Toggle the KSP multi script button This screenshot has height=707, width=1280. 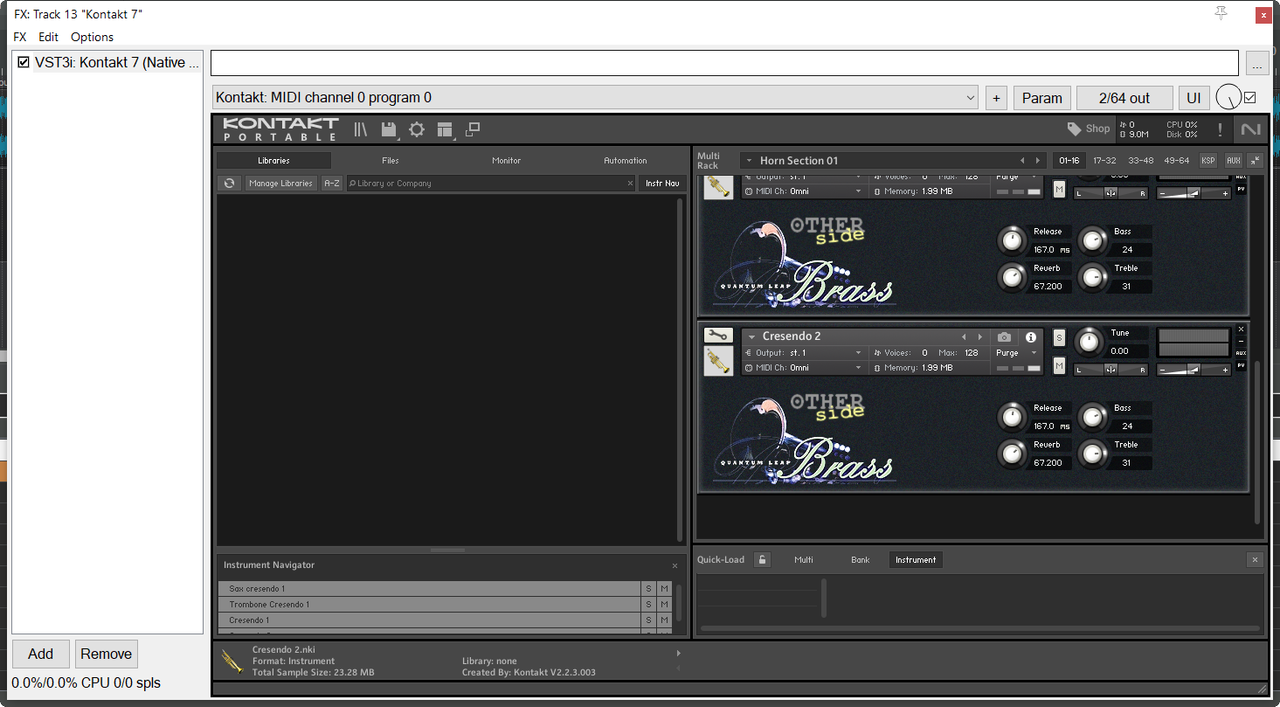pos(1208,160)
